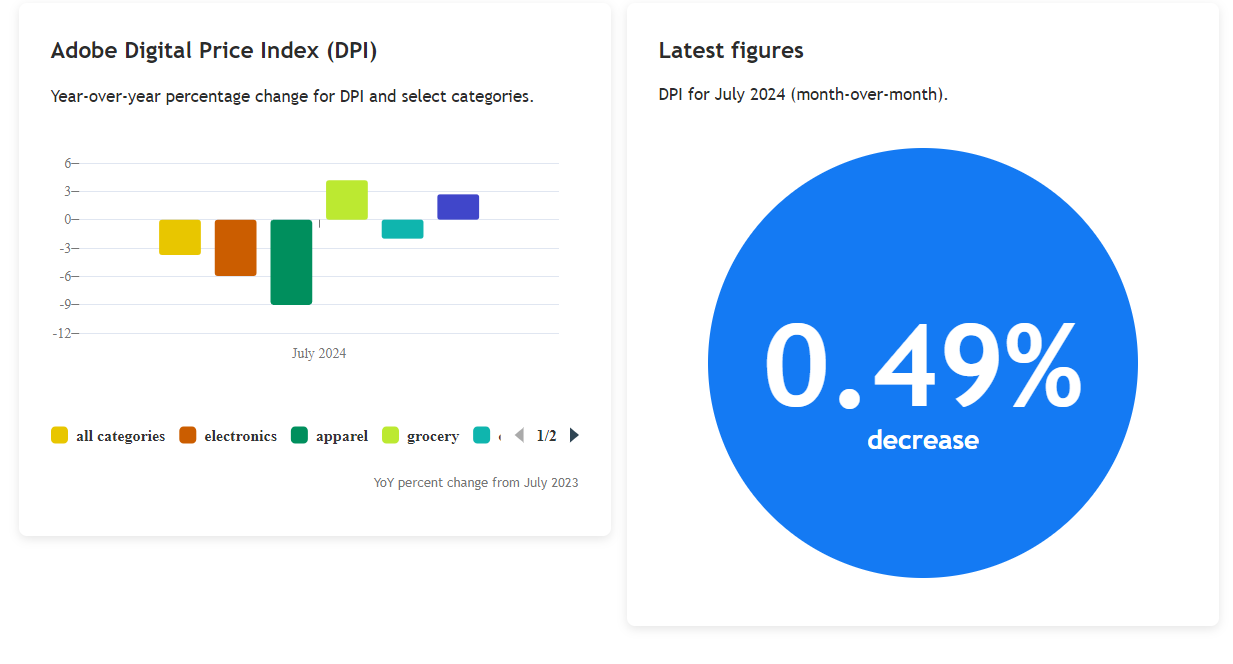Click the -6 y-axis label
The width and height of the screenshot is (1233, 664).
point(66,277)
